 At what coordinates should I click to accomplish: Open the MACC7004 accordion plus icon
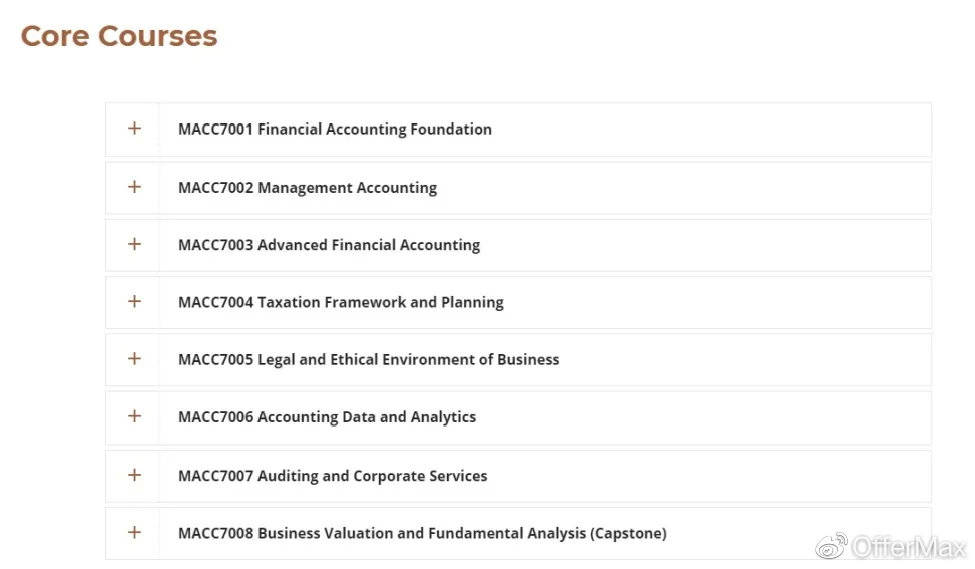pos(134,301)
